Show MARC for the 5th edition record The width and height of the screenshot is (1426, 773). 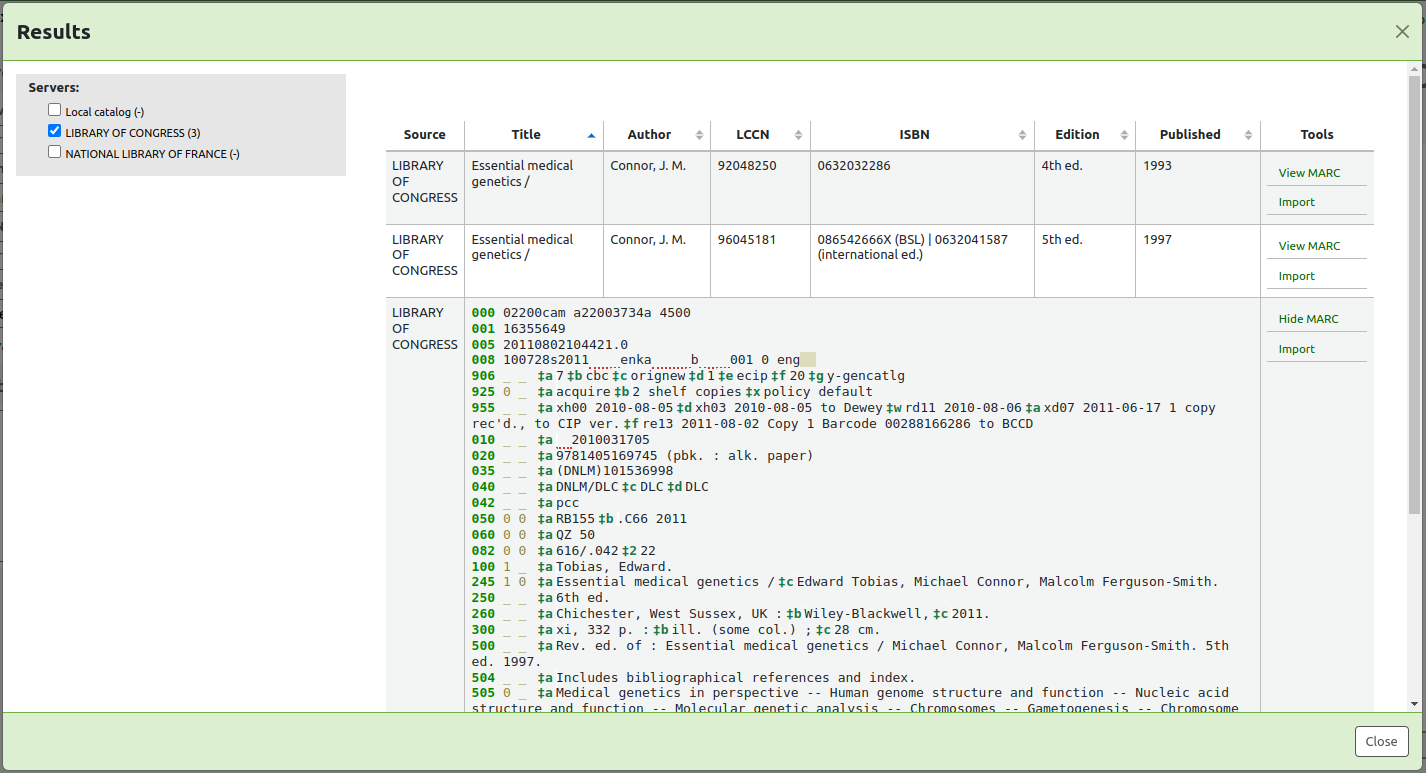[x=1310, y=245]
